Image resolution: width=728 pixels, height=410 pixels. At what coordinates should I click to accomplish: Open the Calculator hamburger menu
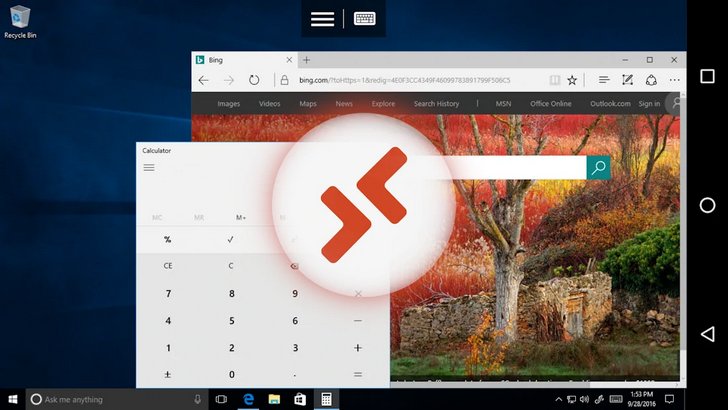149,168
